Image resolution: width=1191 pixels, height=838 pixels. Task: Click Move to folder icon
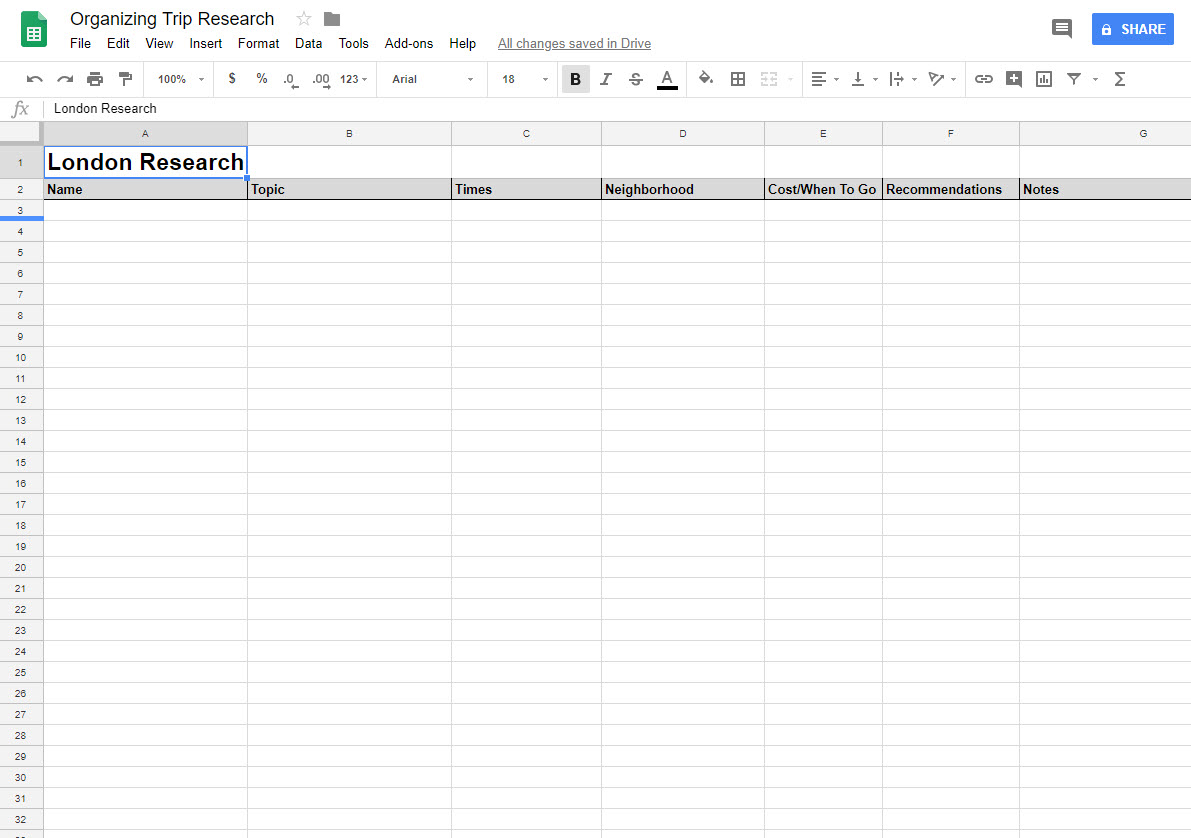point(332,18)
